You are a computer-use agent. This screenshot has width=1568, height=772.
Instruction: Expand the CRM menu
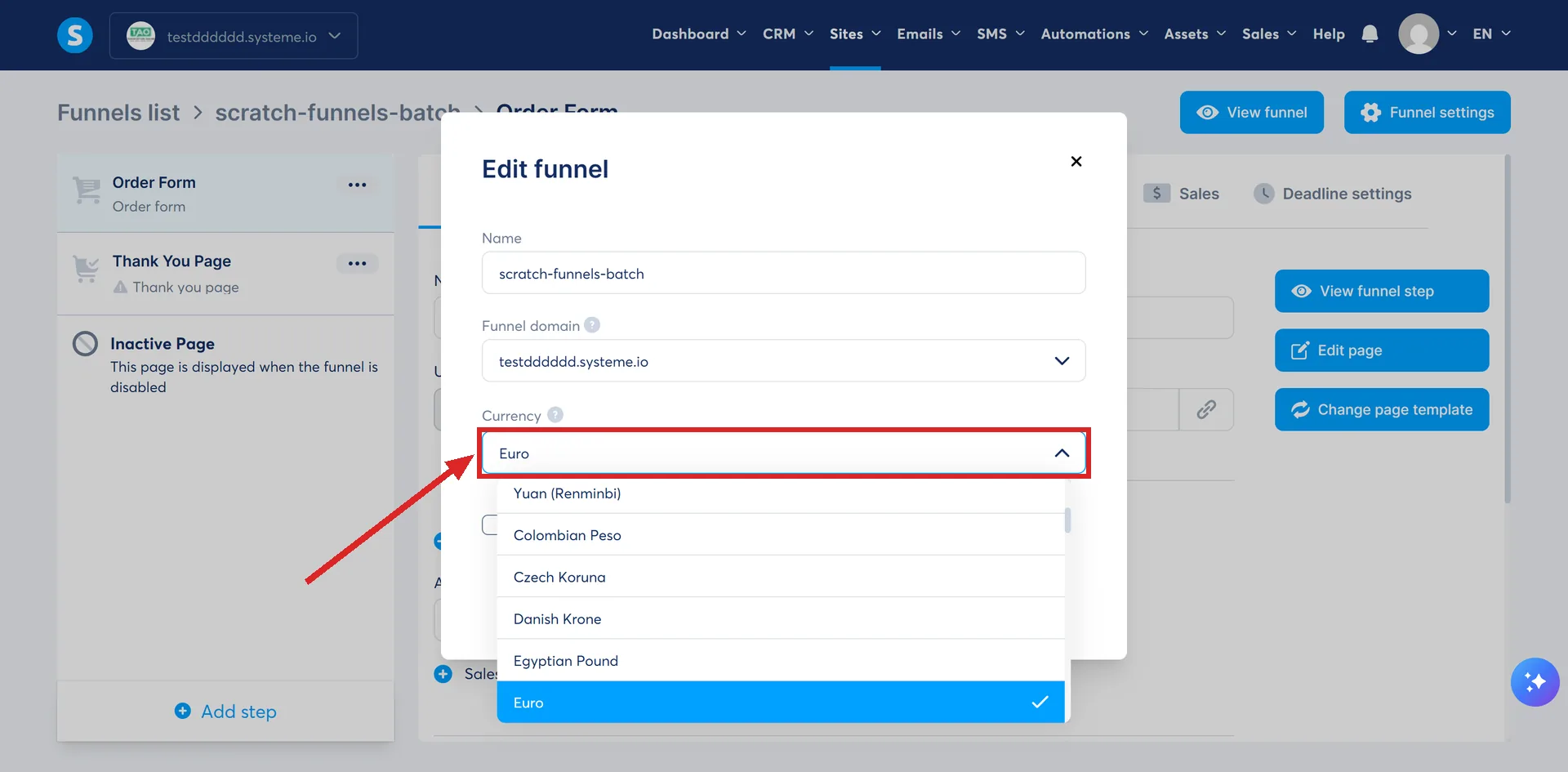click(x=788, y=33)
